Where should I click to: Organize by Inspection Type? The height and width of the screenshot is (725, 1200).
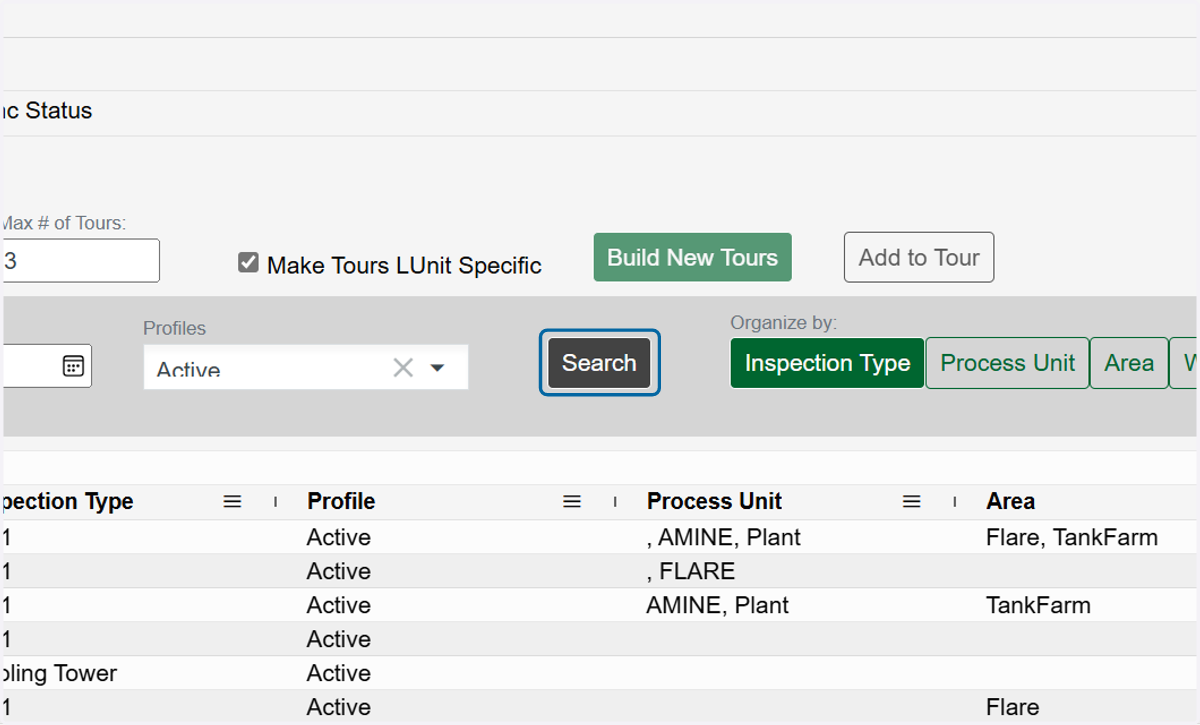coord(827,363)
